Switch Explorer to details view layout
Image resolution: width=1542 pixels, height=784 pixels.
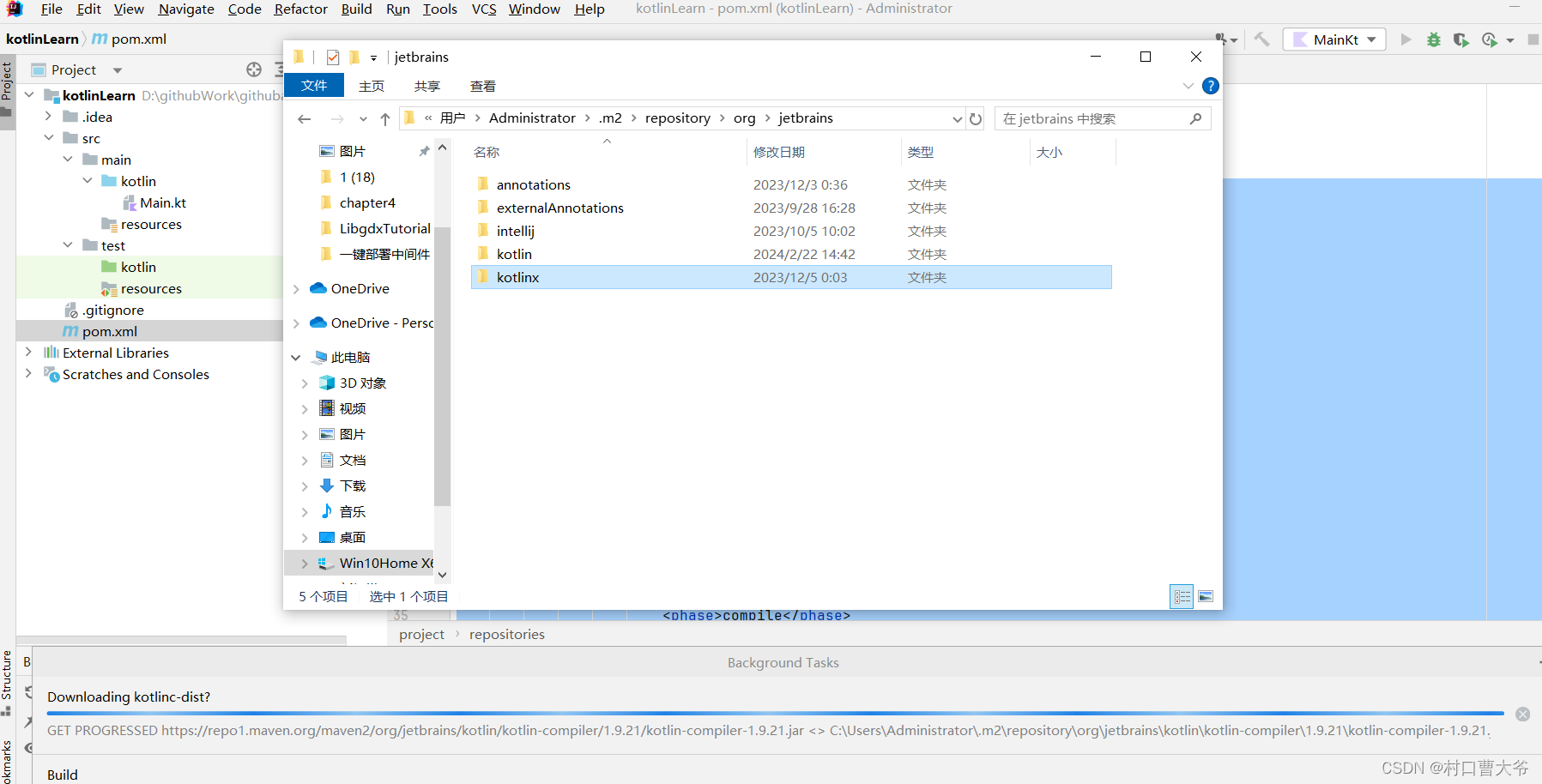(1182, 596)
